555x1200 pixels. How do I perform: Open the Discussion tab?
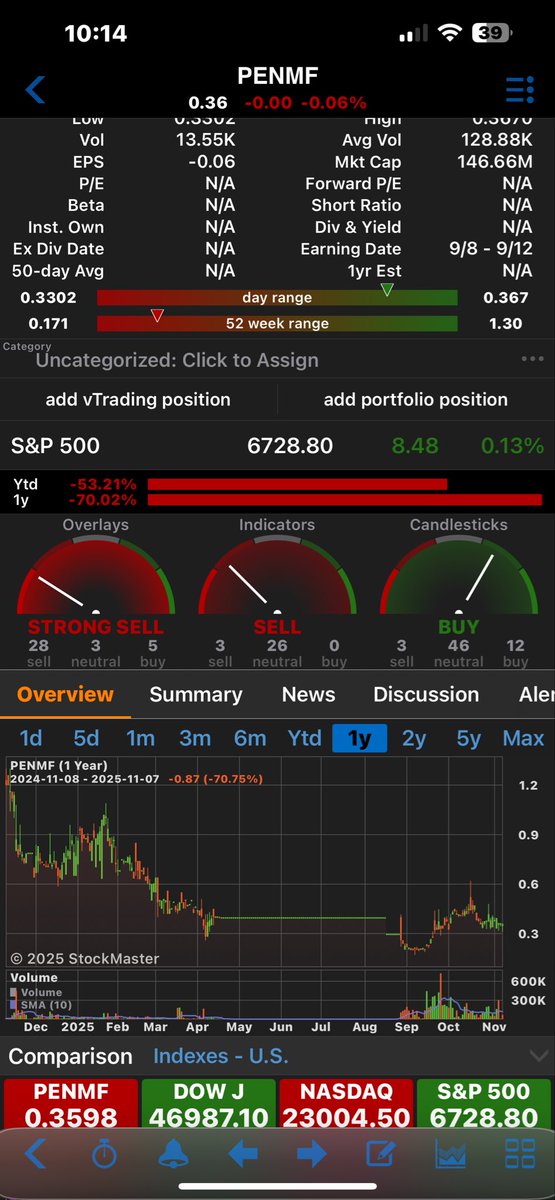426,694
